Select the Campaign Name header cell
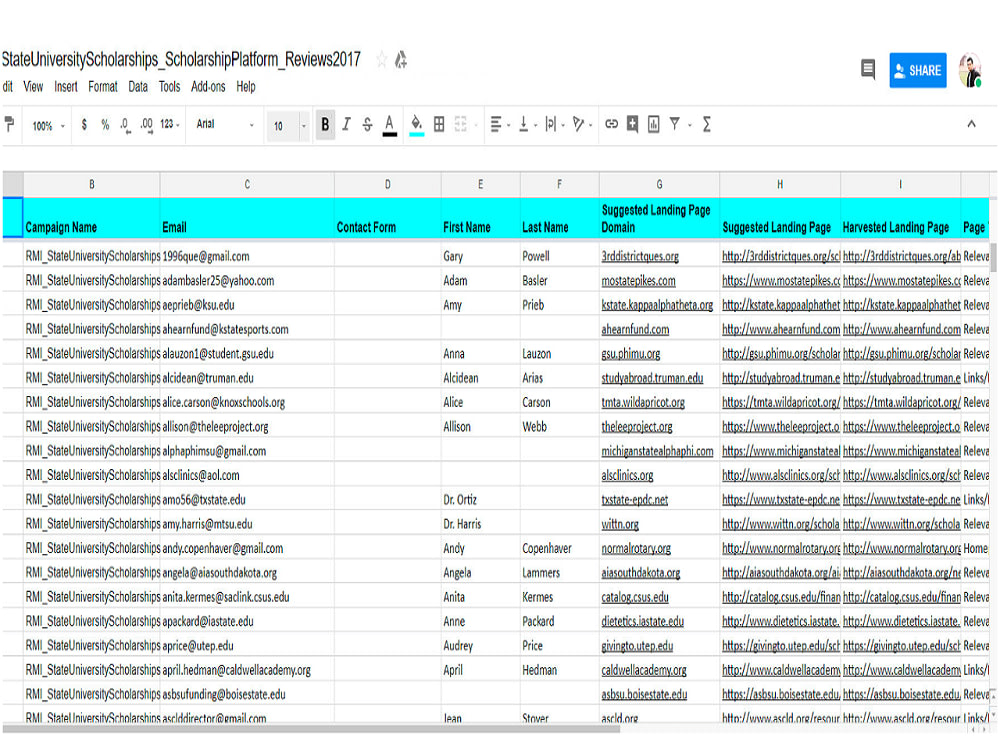This screenshot has width=1000, height=750. 92,218
